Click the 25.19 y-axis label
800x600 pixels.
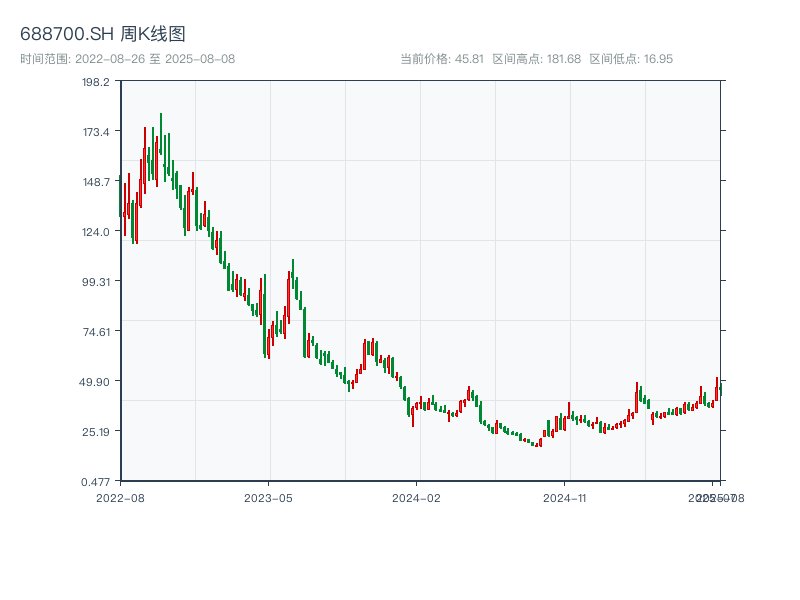point(96,432)
